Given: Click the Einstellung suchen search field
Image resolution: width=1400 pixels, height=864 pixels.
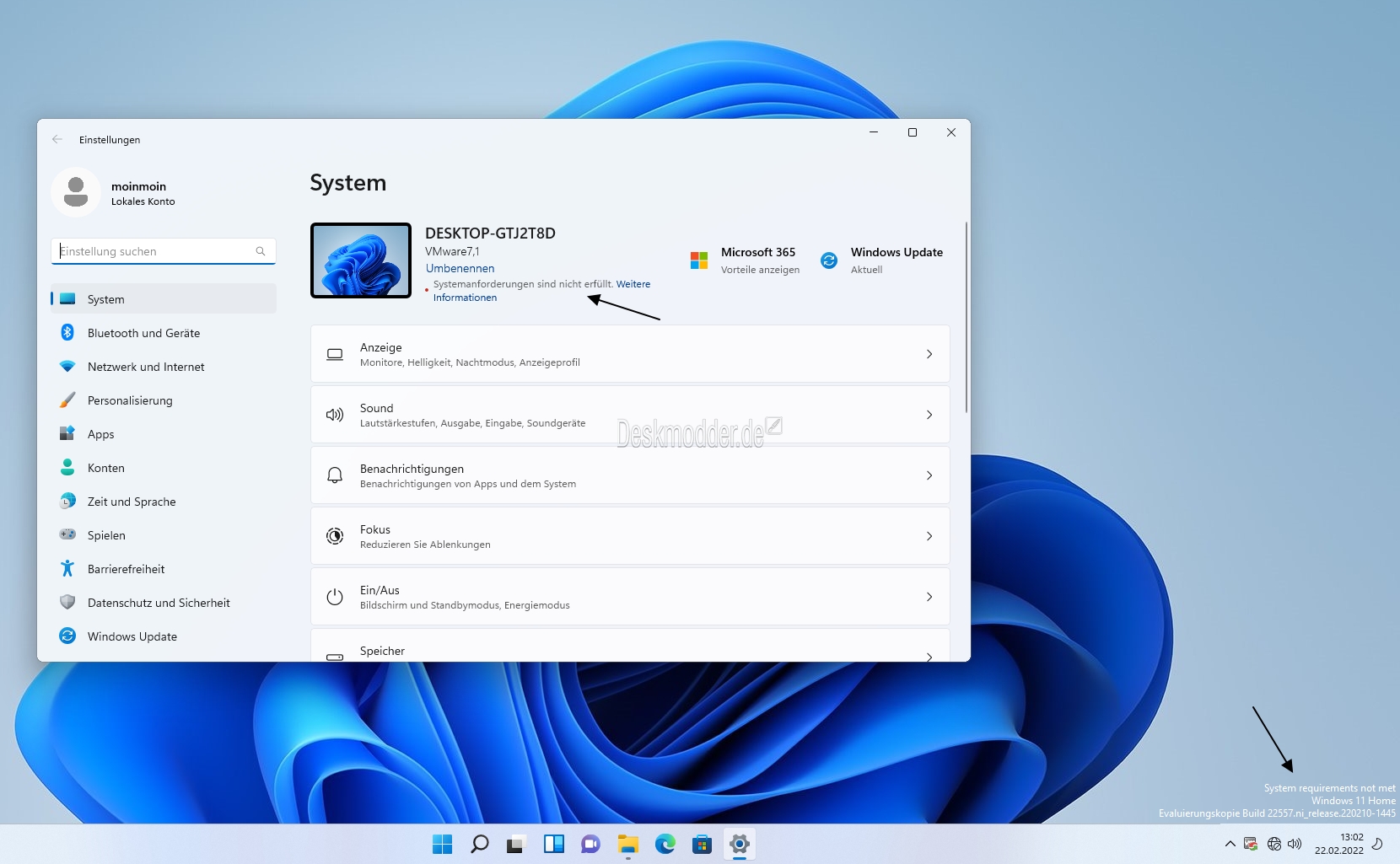Looking at the screenshot, I should pos(164,251).
